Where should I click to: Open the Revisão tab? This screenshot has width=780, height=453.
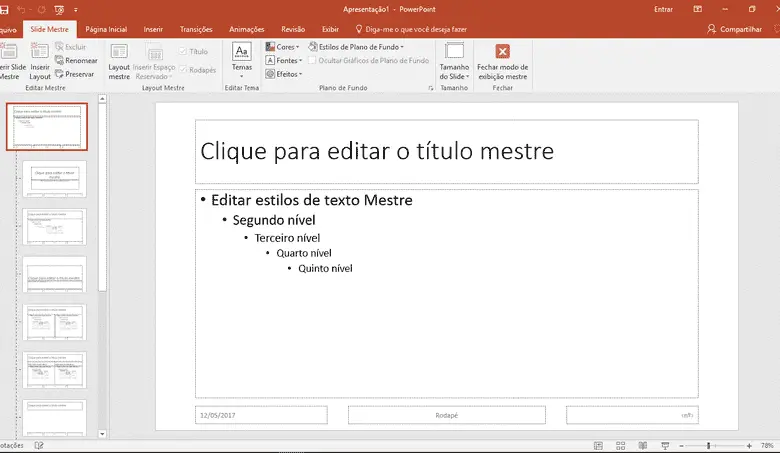tap(293, 29)
